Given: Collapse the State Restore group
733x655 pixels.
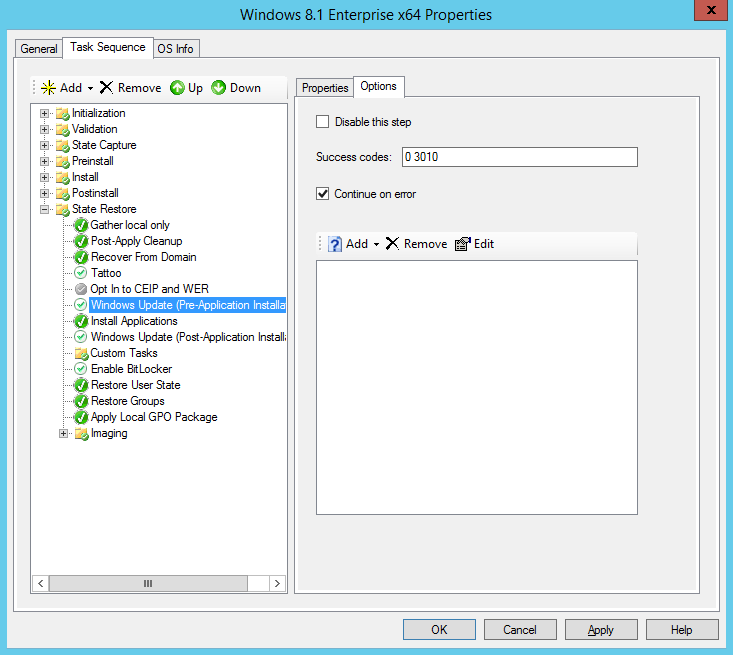Looking at the screenshot, I should [x=44, y=209].
